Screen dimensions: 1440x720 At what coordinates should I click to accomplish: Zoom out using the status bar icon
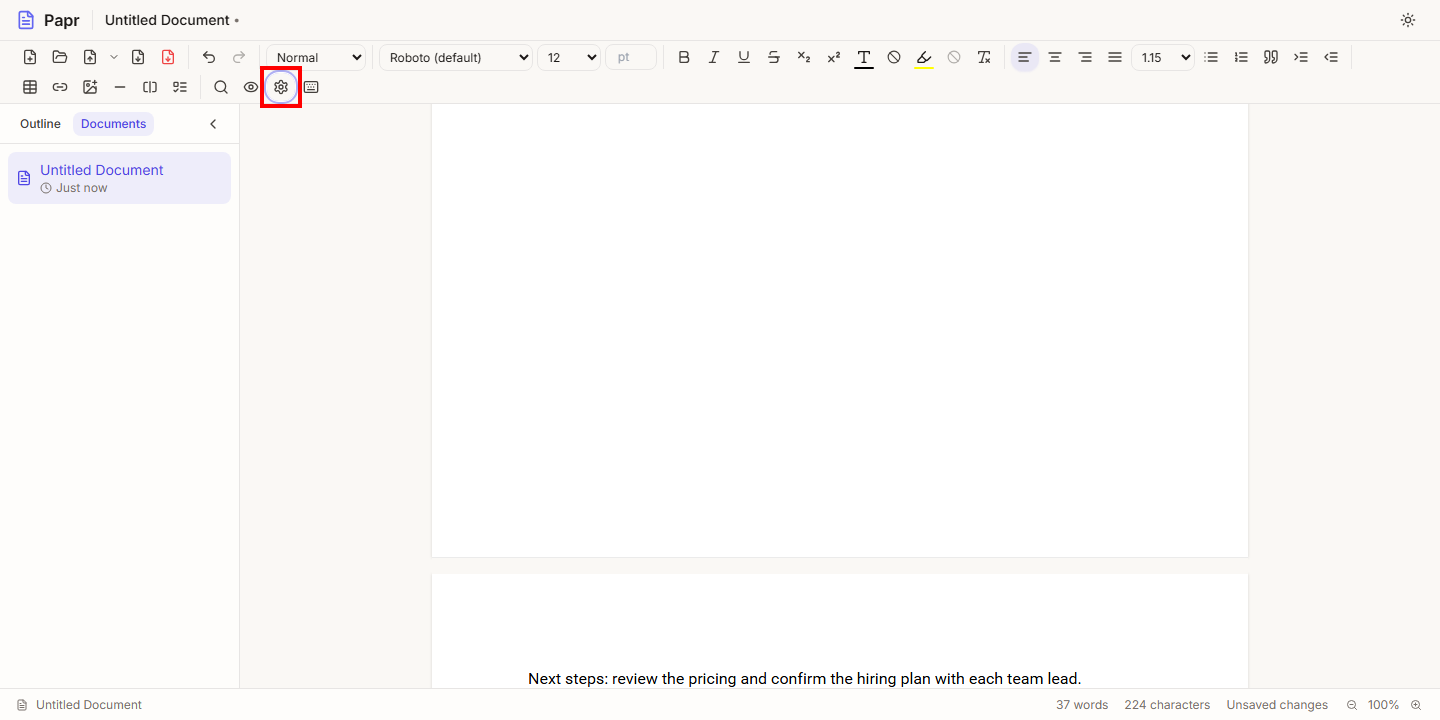[x=1352, y=705]
